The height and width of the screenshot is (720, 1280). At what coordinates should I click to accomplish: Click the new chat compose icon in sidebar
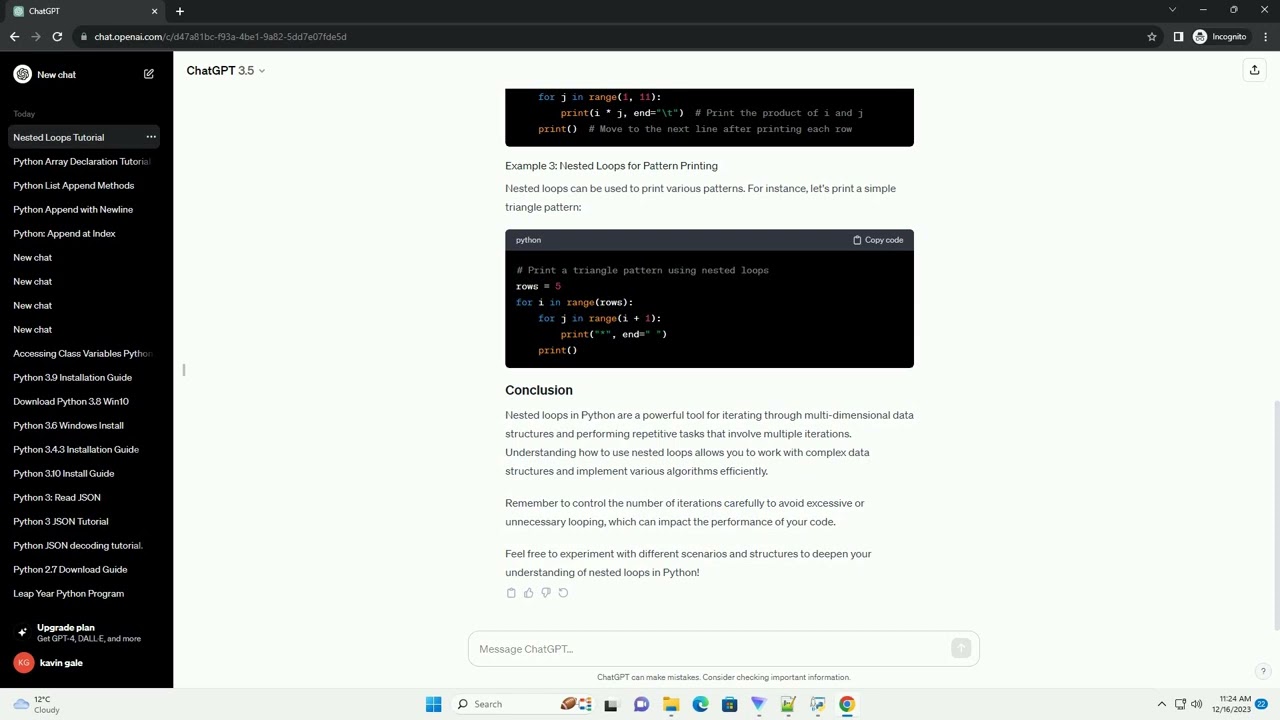(149, 74)
